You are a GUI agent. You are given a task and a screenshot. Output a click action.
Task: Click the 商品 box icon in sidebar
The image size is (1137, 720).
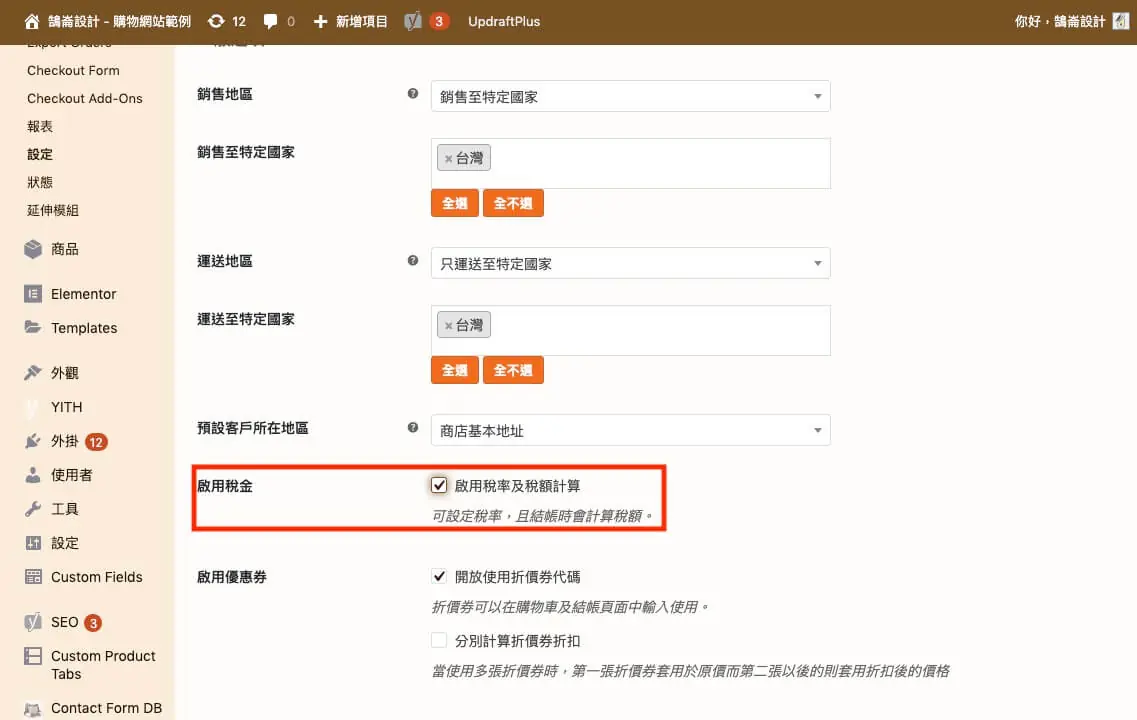click(33, 249)
